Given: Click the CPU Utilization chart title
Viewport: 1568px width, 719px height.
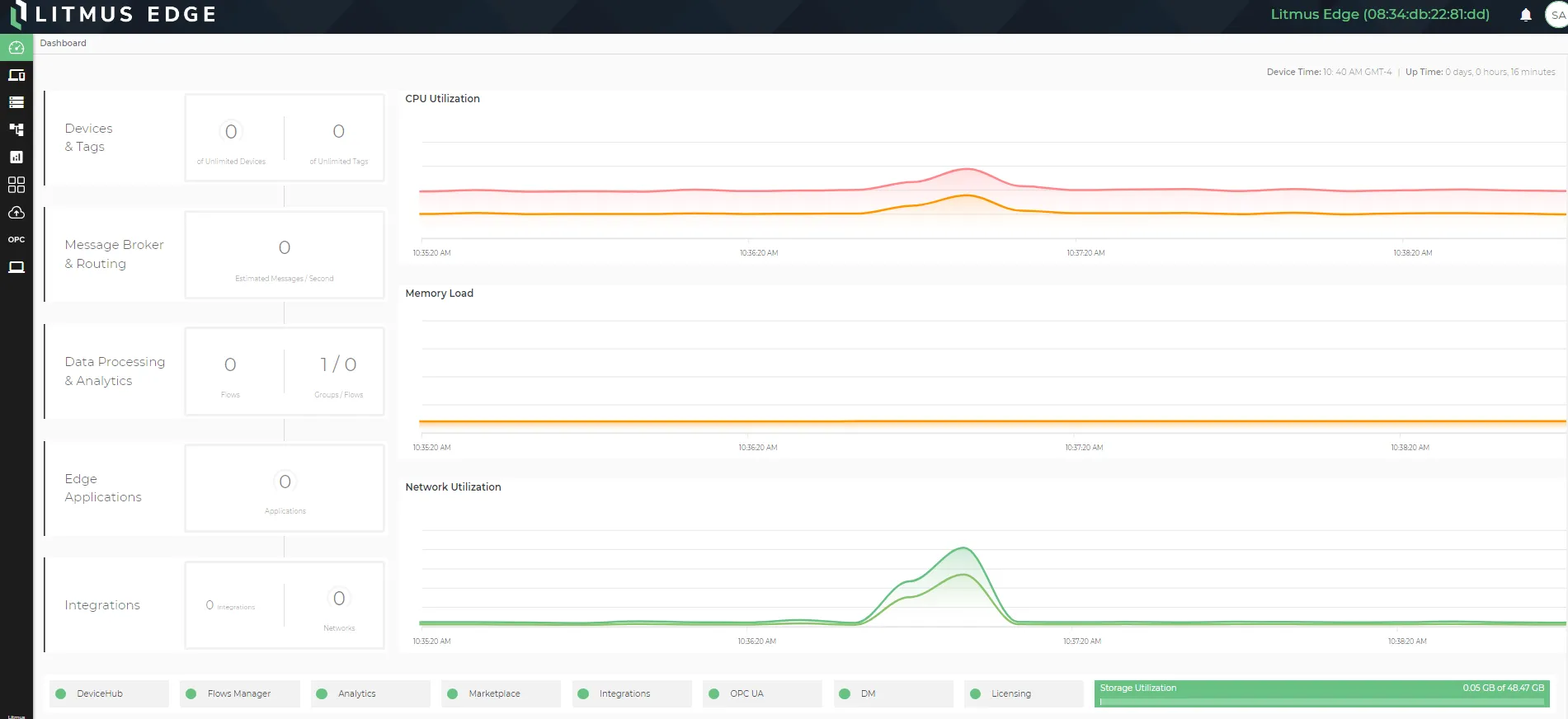Looking at the screenshot, I should tap(442, 98).
